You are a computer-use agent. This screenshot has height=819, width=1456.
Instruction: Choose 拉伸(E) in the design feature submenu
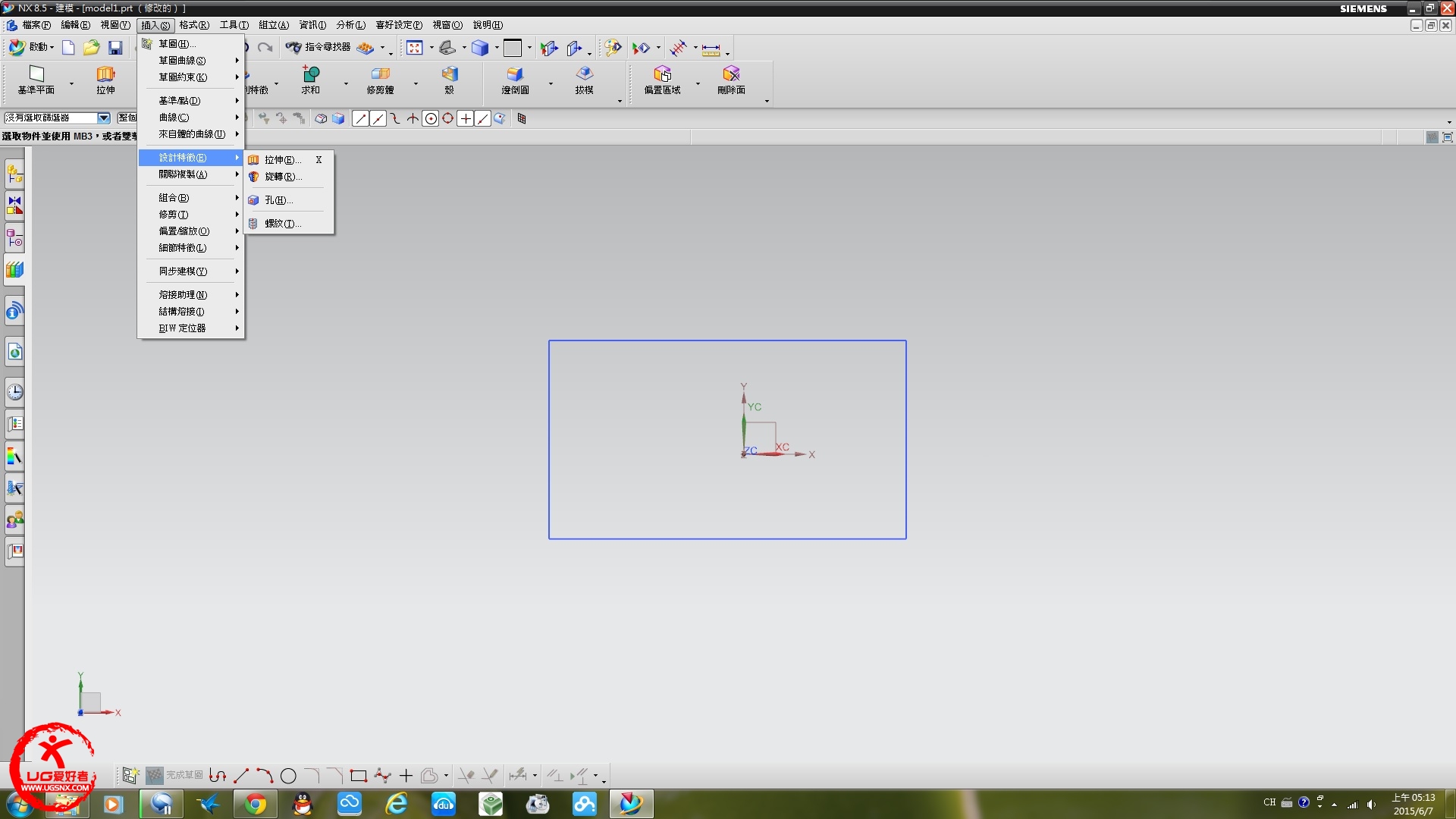pos(288,160)
